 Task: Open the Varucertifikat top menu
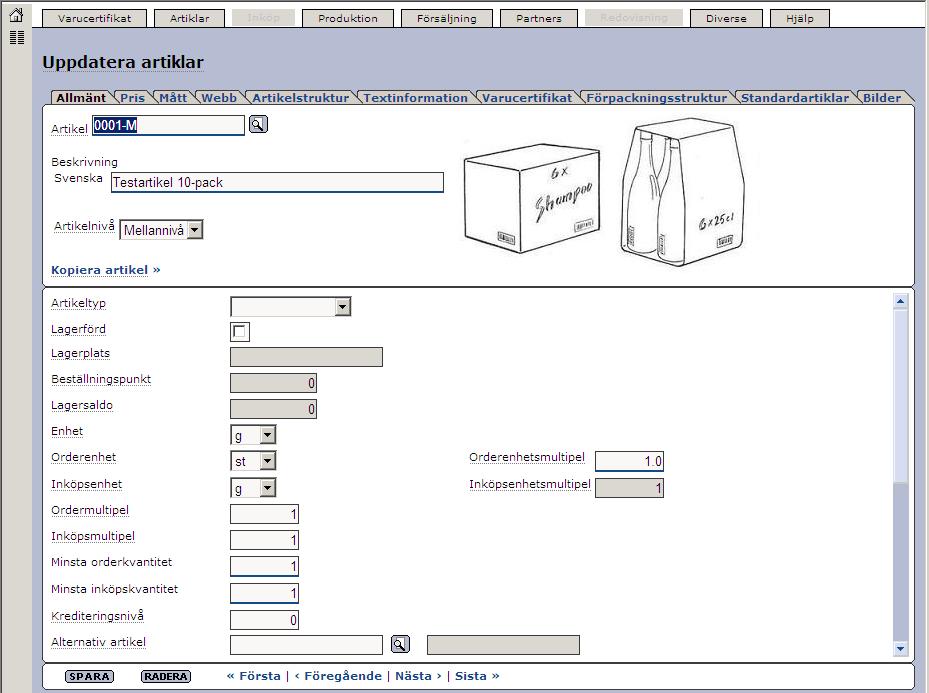[x=95, y=18]
